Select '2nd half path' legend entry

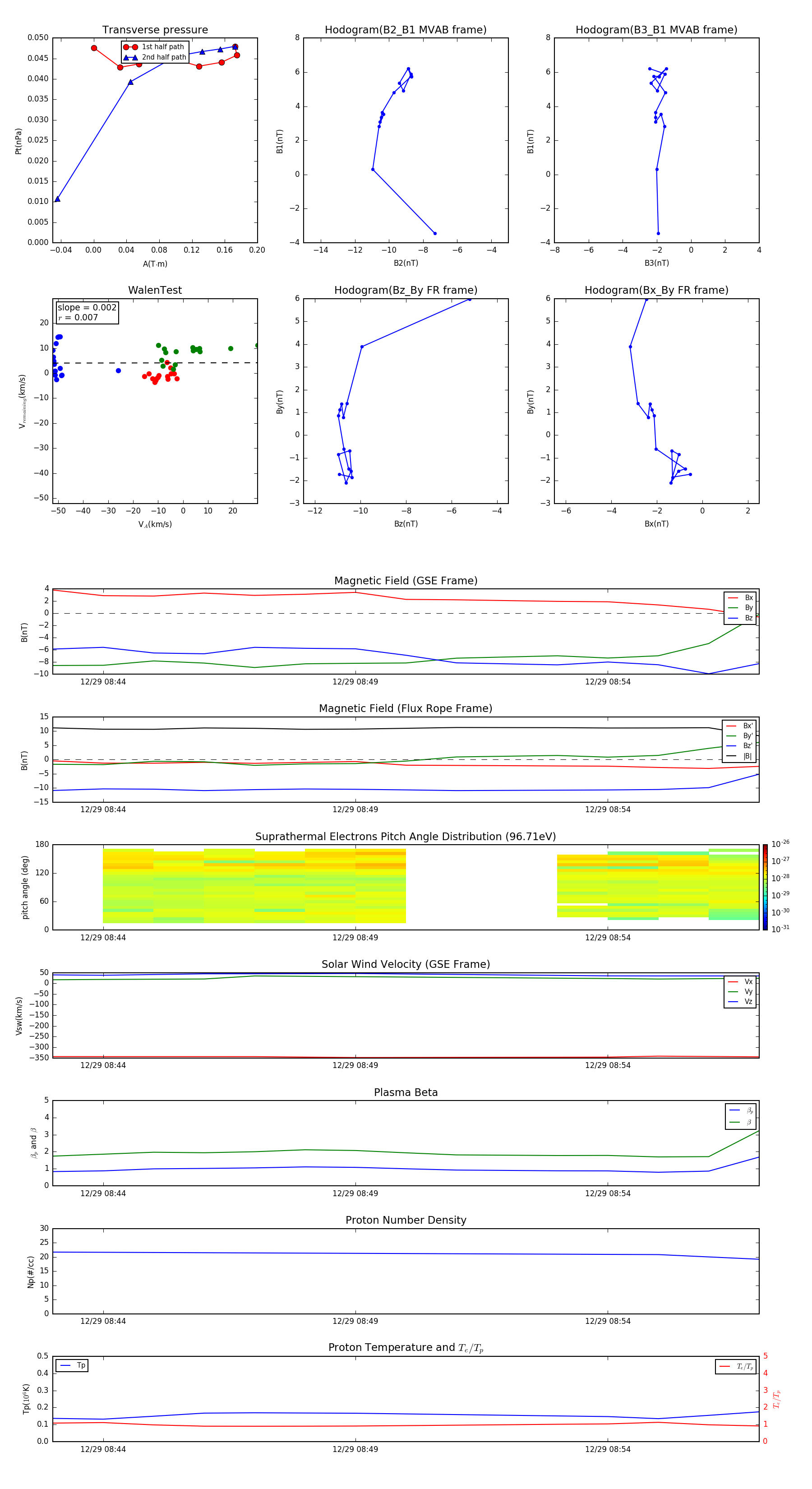155,57
